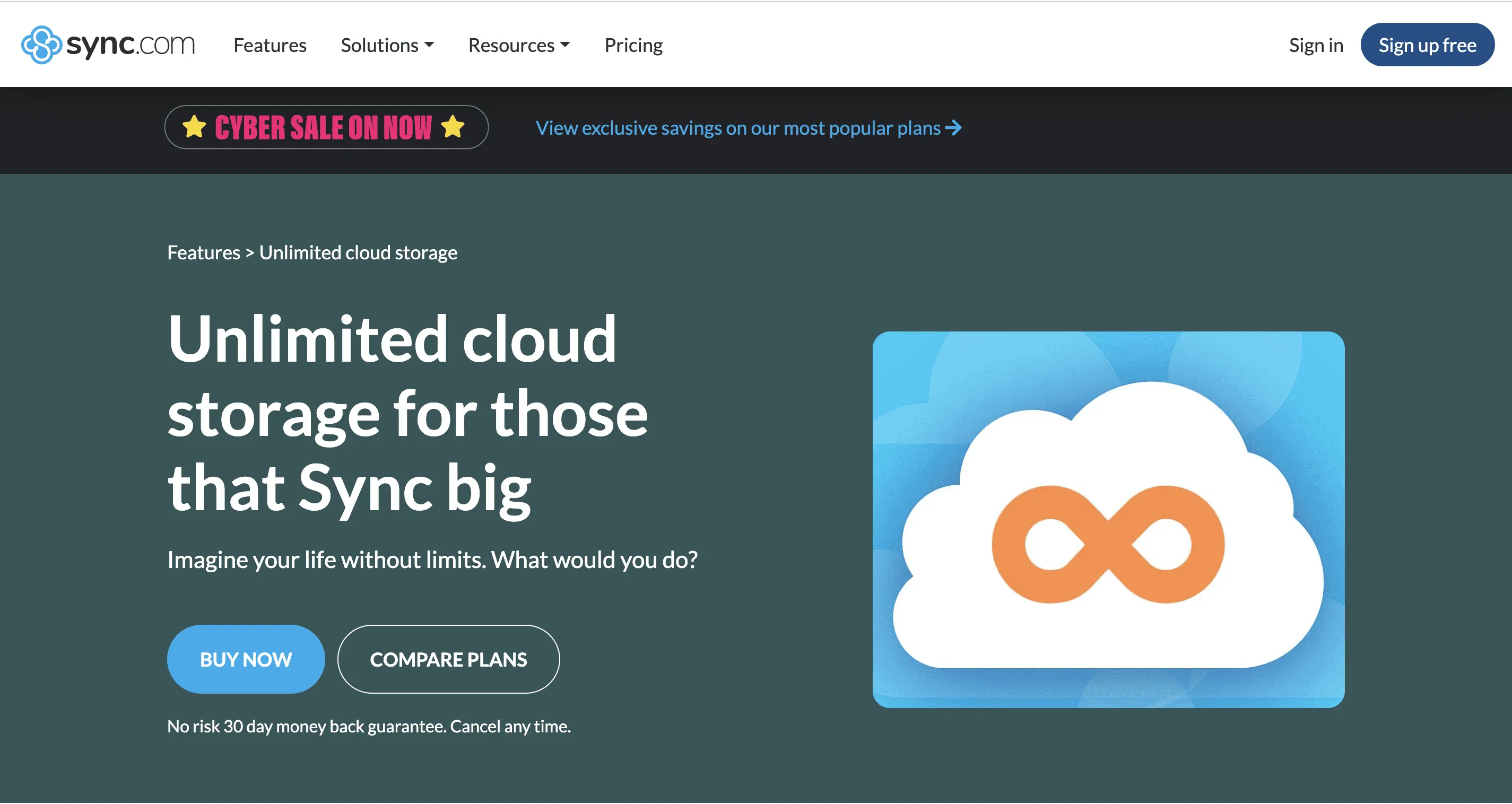Click the left star icon in the sale banner
The image size is (1512, 804).
195,126
